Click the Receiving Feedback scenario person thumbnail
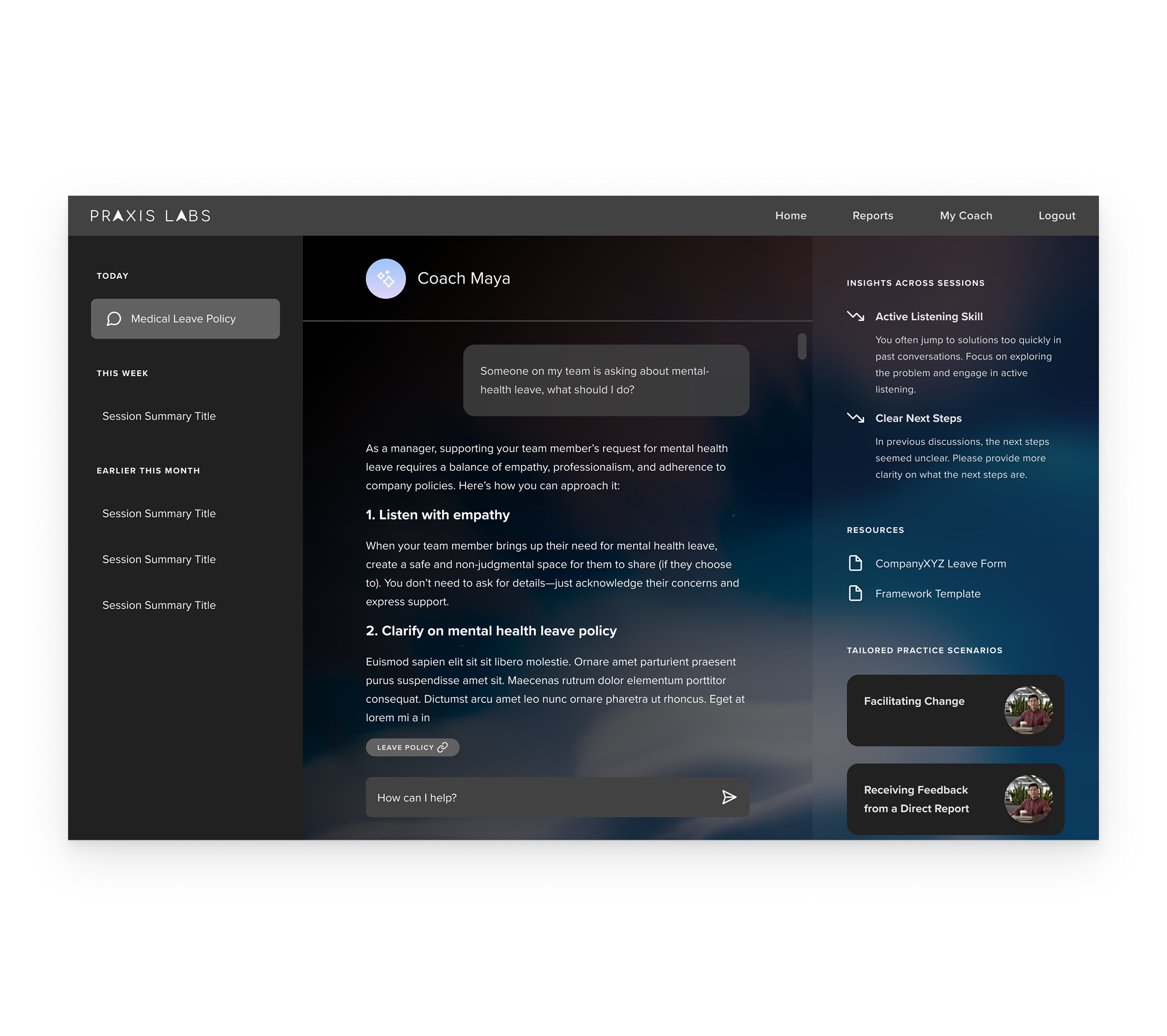Screen dimensions: 1167x1036 1028,799
